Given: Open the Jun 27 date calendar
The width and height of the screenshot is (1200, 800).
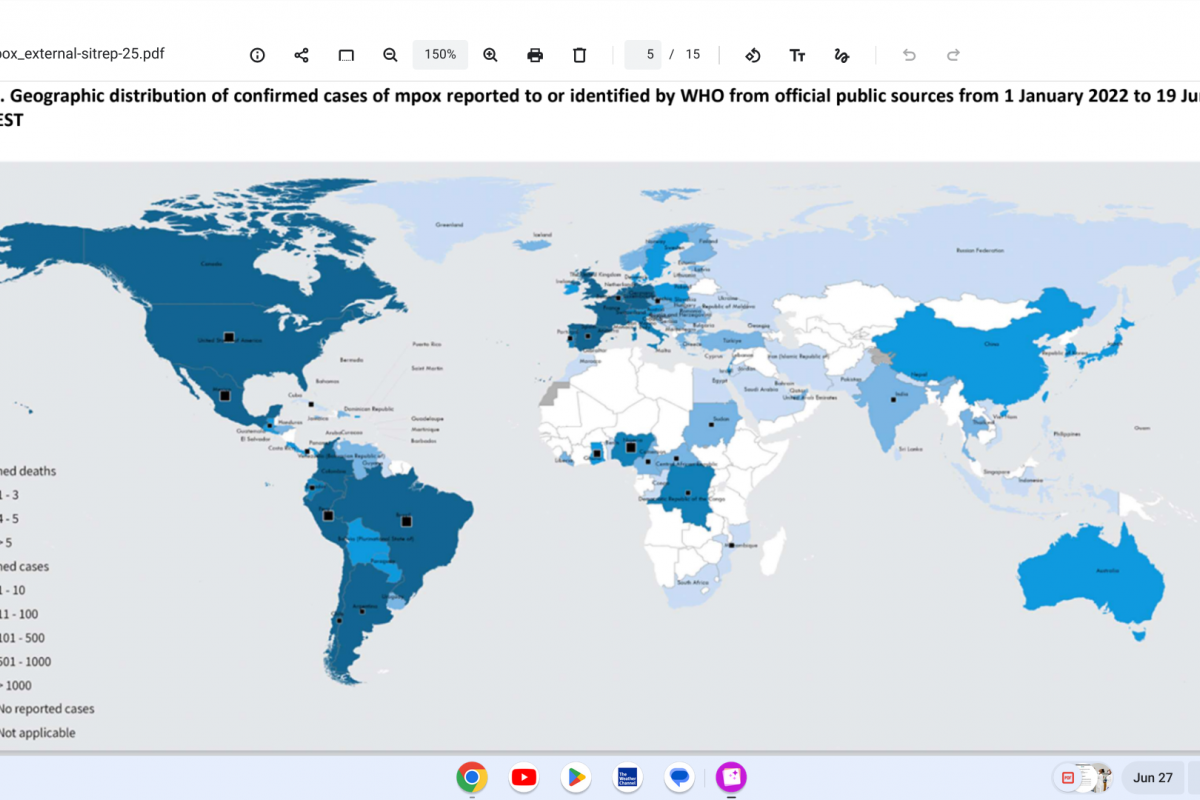Looking at the screenshot, I should (x=1152, y=777).
